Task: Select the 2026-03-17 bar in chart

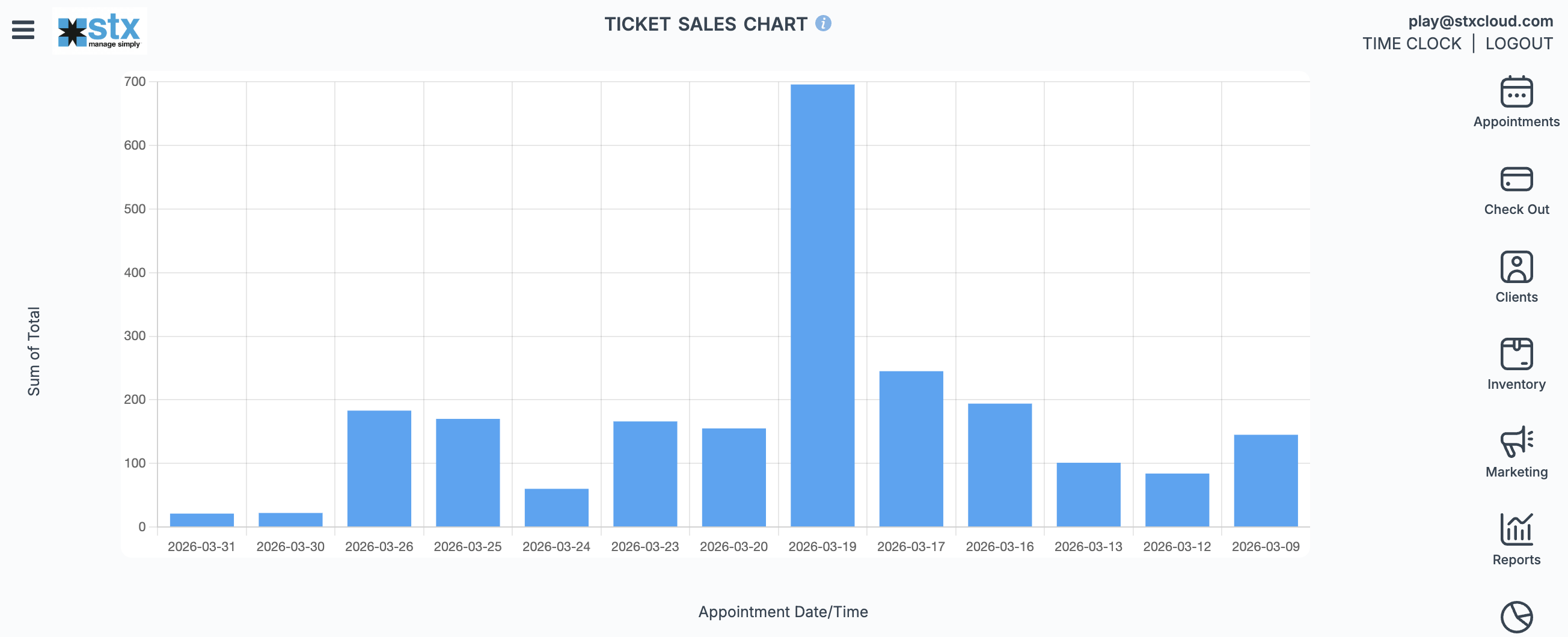Action: pyautogui.click(x=911, y=448)
